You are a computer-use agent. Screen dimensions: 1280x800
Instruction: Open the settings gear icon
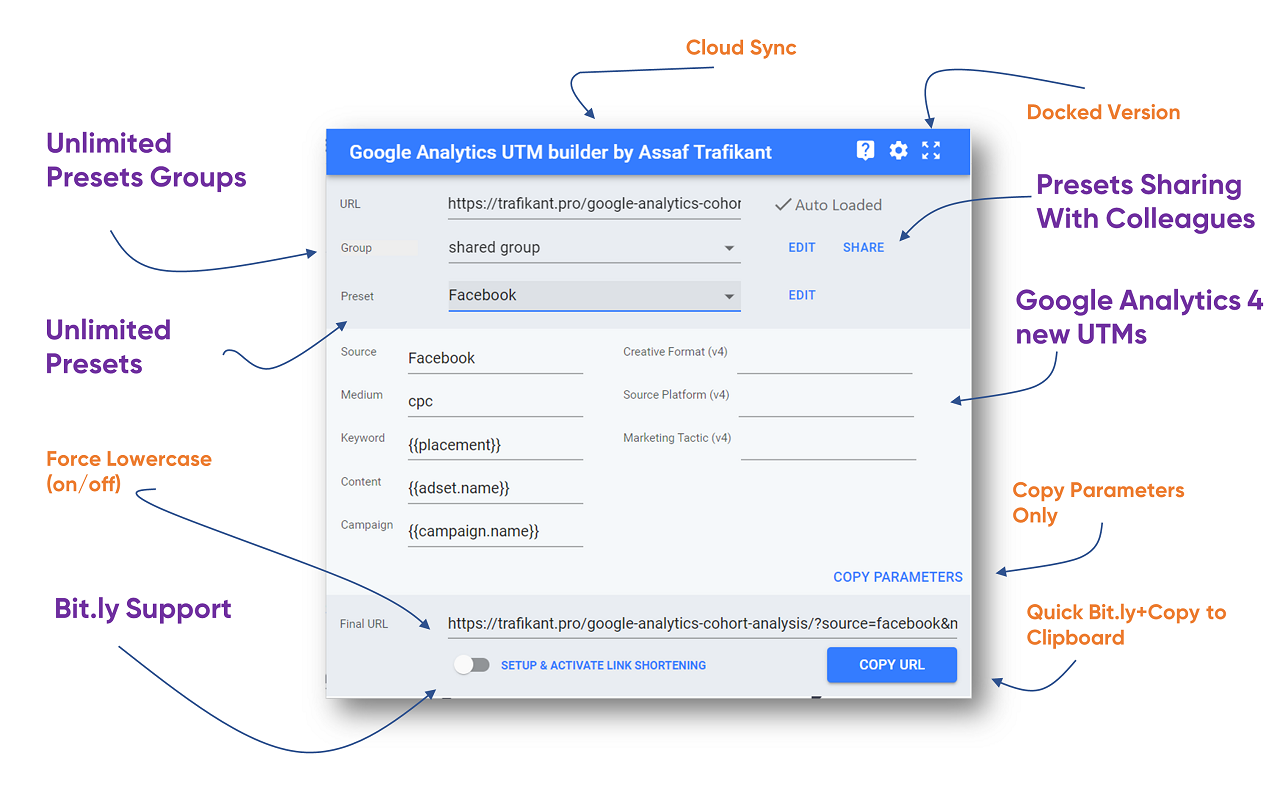click(x=898, y=151)
